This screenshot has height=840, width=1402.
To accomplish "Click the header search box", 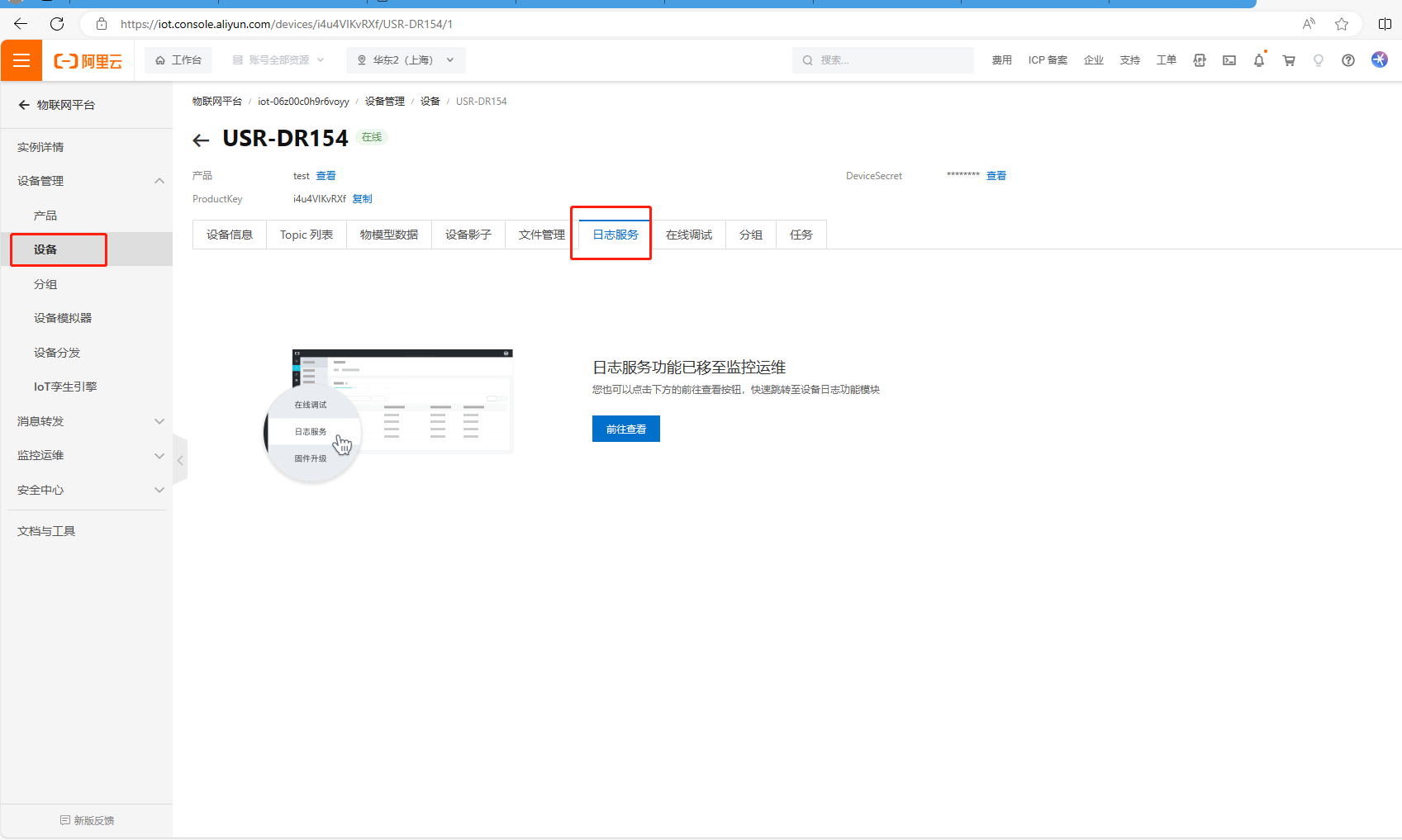I will tap(884, 60).
